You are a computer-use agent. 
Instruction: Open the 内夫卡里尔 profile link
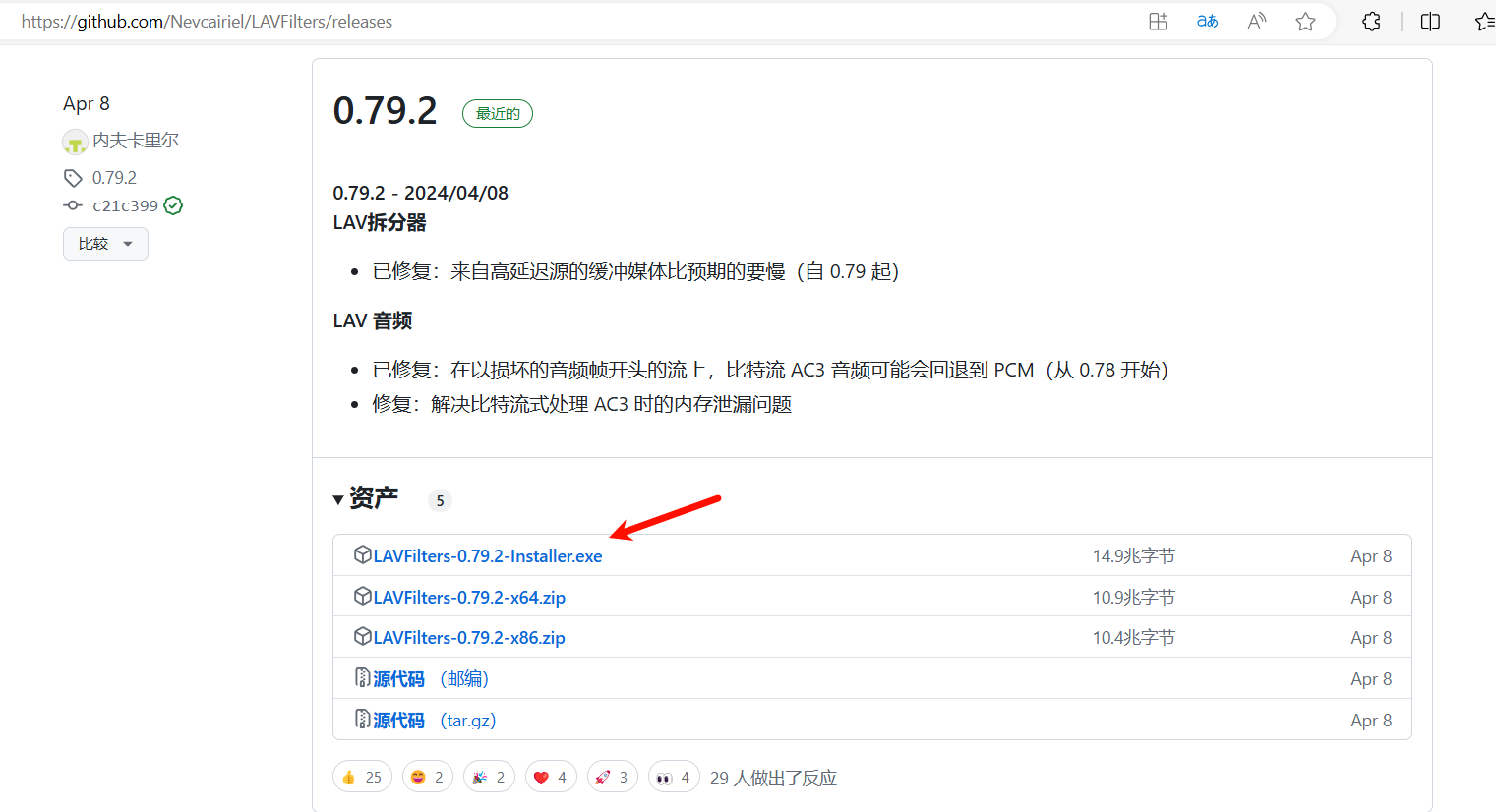click(x=135, y=140)
